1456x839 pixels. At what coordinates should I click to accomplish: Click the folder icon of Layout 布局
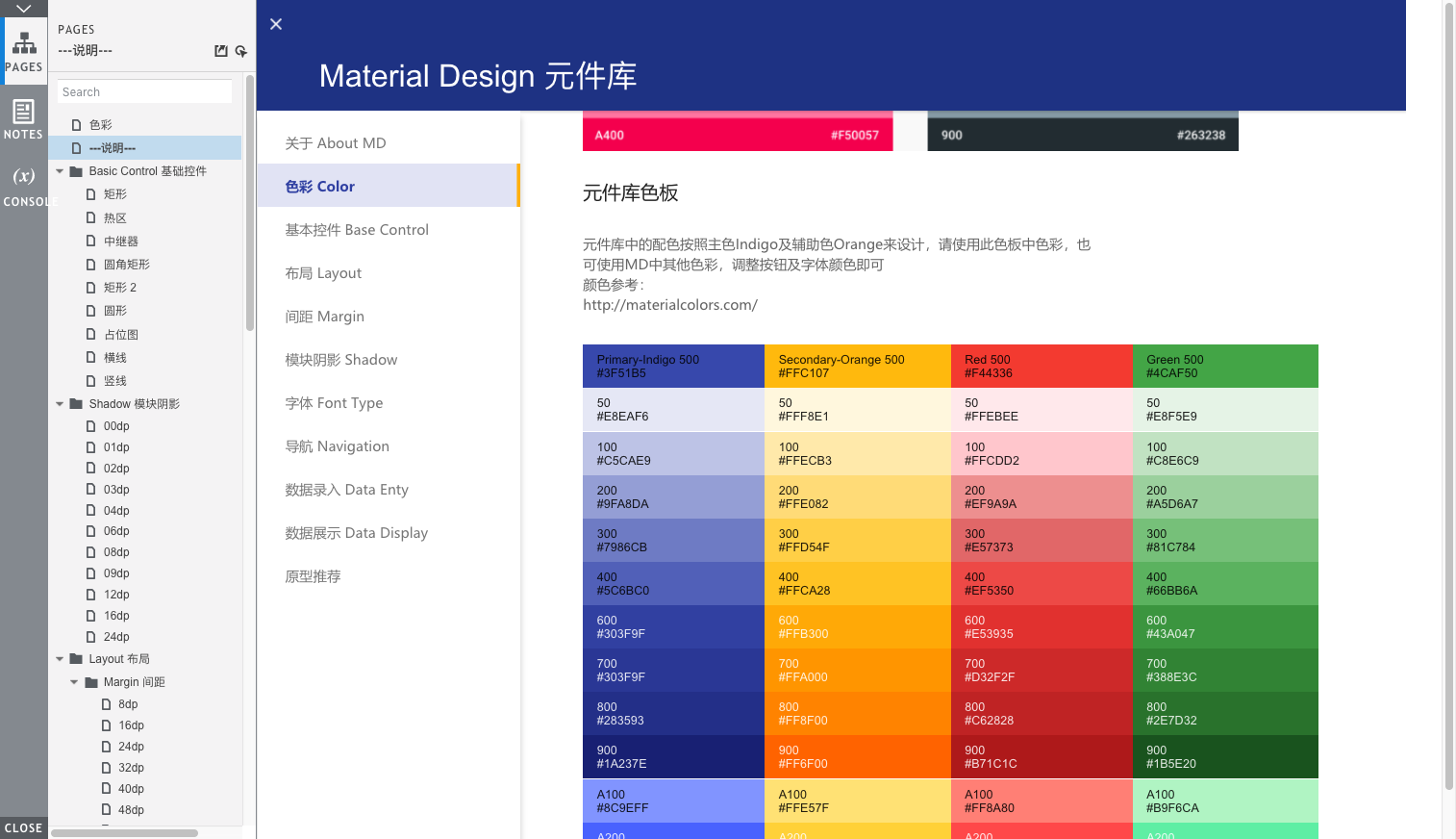click(x=76, y=659)
